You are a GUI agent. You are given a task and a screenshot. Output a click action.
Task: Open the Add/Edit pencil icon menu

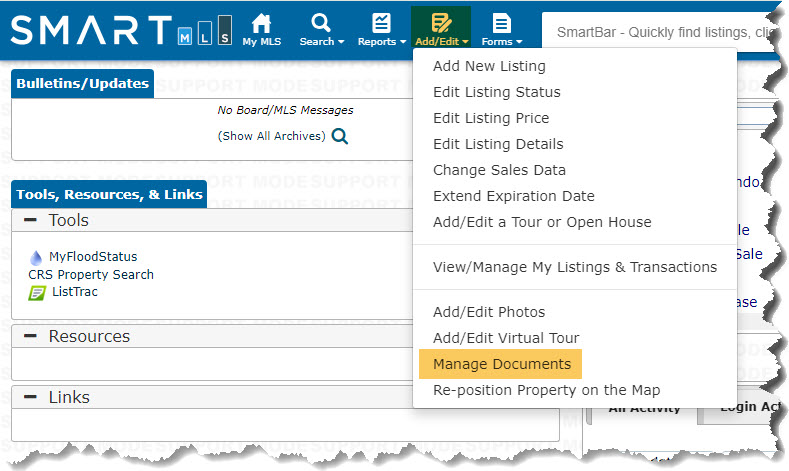pos(441,23)
